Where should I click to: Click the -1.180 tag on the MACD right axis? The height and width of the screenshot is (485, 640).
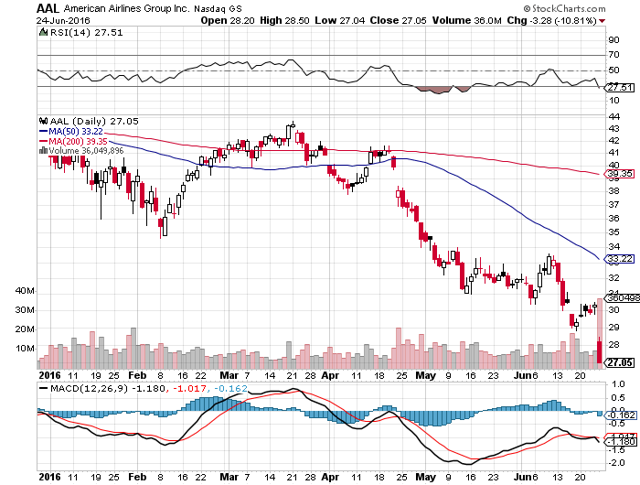click(620, 442)
